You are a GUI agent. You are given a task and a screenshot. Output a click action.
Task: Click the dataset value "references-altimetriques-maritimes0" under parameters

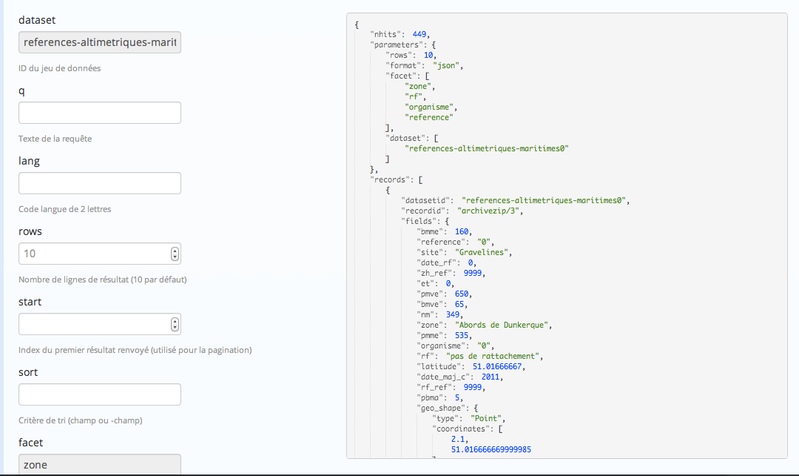coord(487,148)
